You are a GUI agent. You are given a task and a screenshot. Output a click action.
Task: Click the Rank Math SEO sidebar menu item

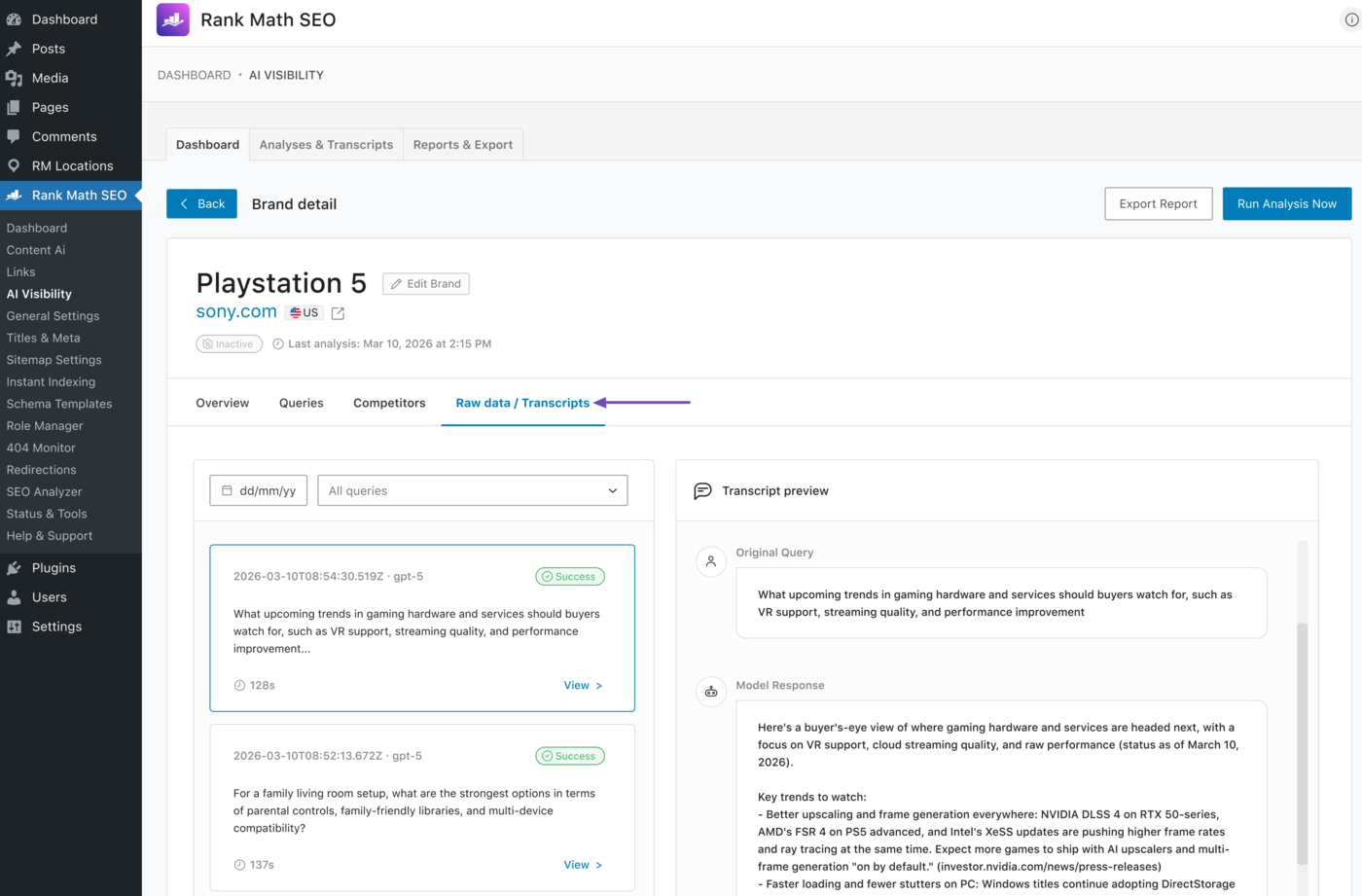(71, 195)
